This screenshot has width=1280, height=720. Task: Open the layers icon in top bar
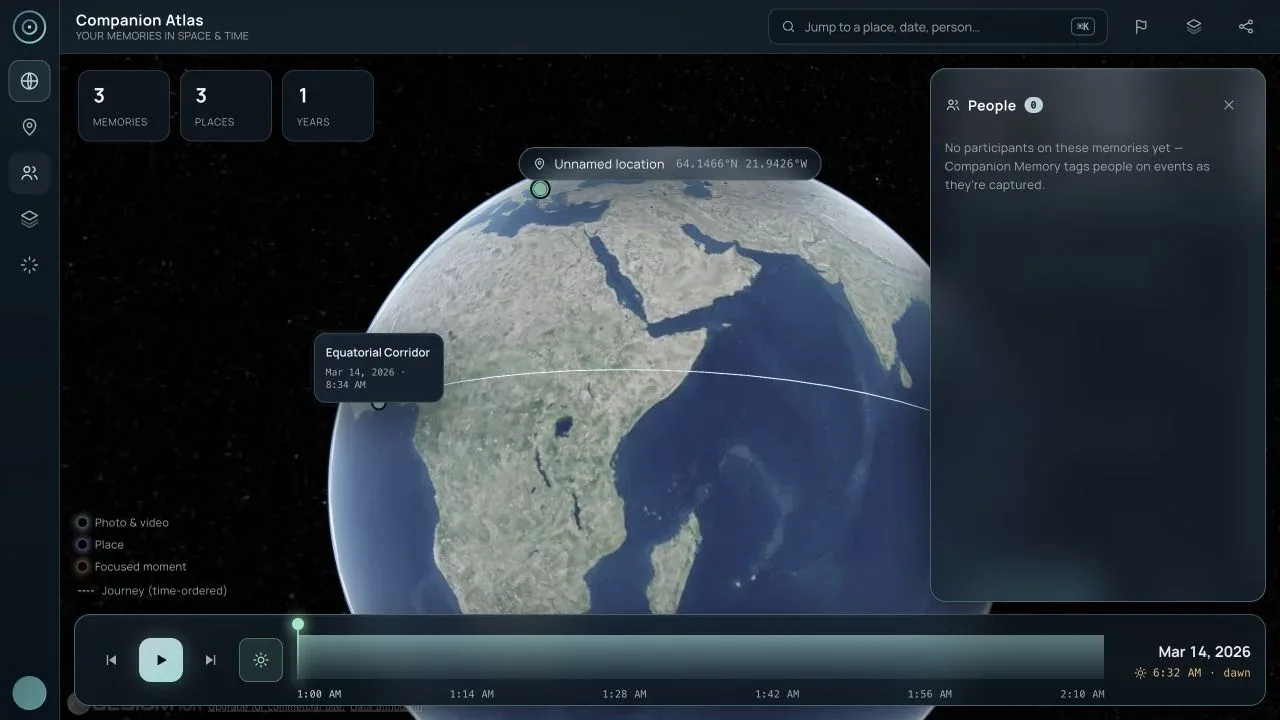(x=1193, y=27)
